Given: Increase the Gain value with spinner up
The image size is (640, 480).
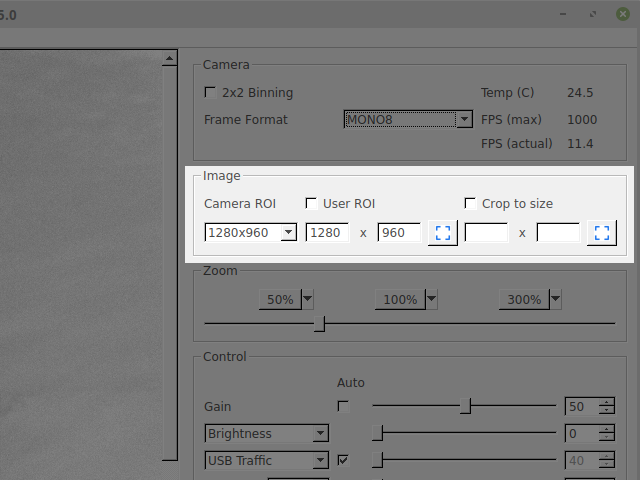Looking at the screenshot, I should (607, 402).
